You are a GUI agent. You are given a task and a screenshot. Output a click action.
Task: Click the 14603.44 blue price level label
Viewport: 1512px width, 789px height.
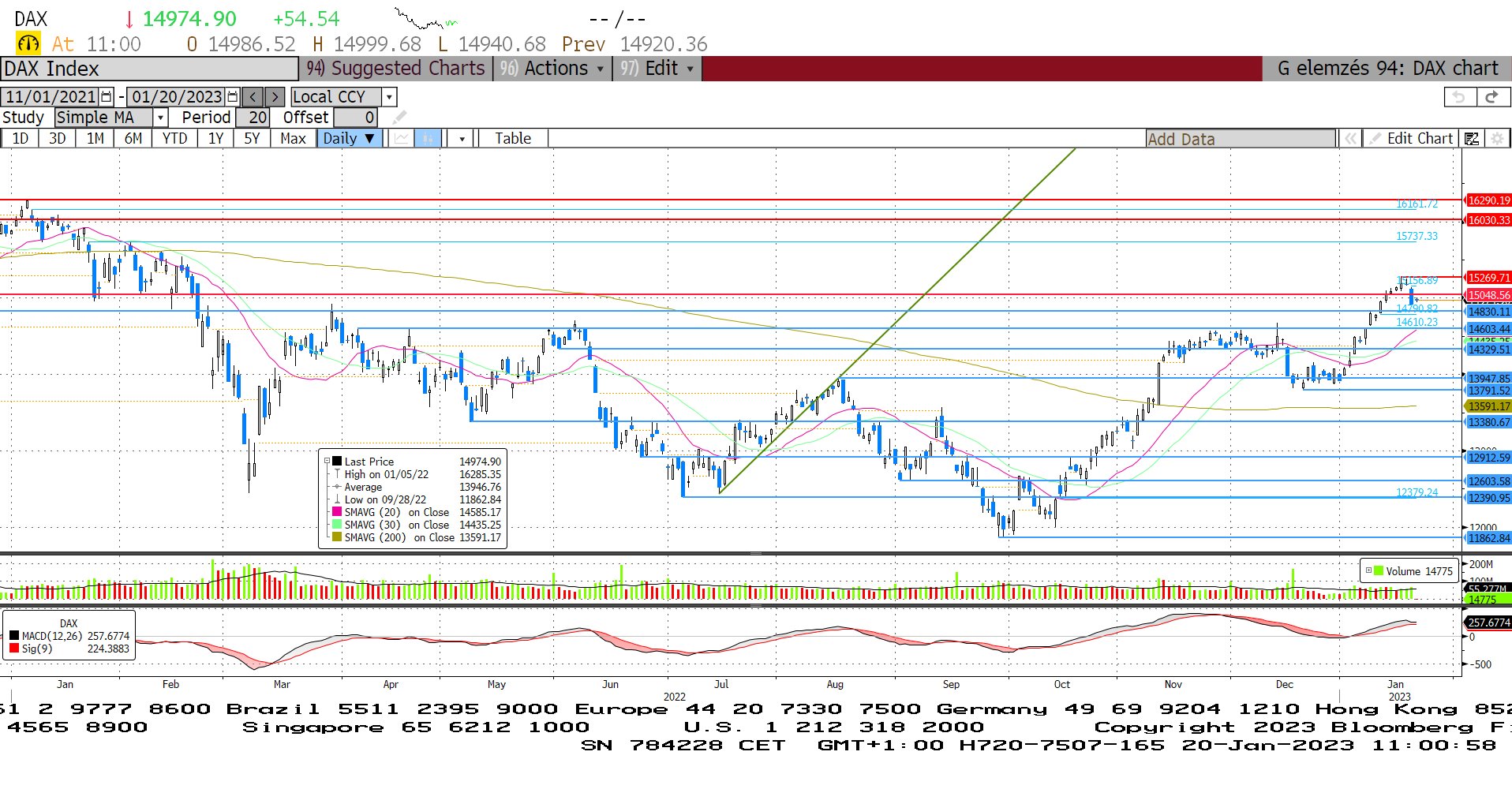pos(1488,329)
